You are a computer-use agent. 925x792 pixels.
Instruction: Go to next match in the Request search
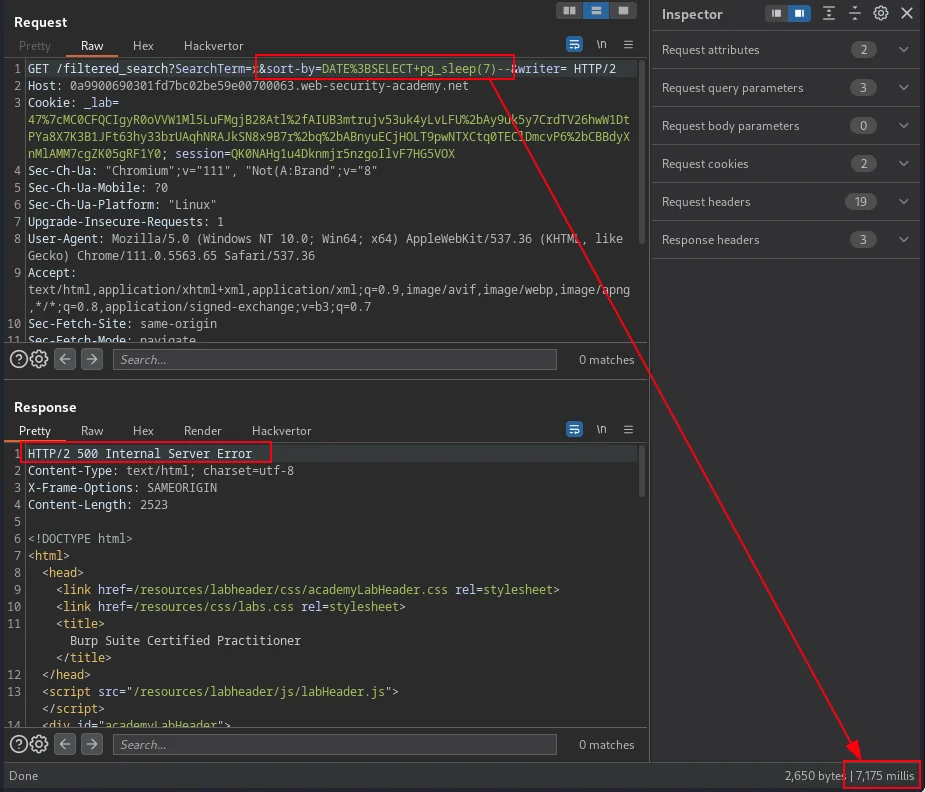92,359
